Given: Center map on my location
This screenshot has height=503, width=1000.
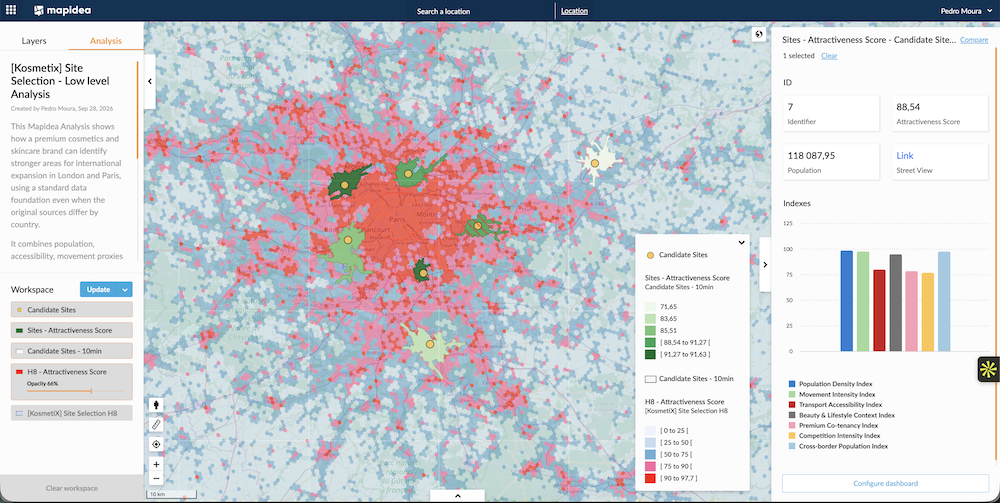Looking at the screenshot, I should (156, 444).
